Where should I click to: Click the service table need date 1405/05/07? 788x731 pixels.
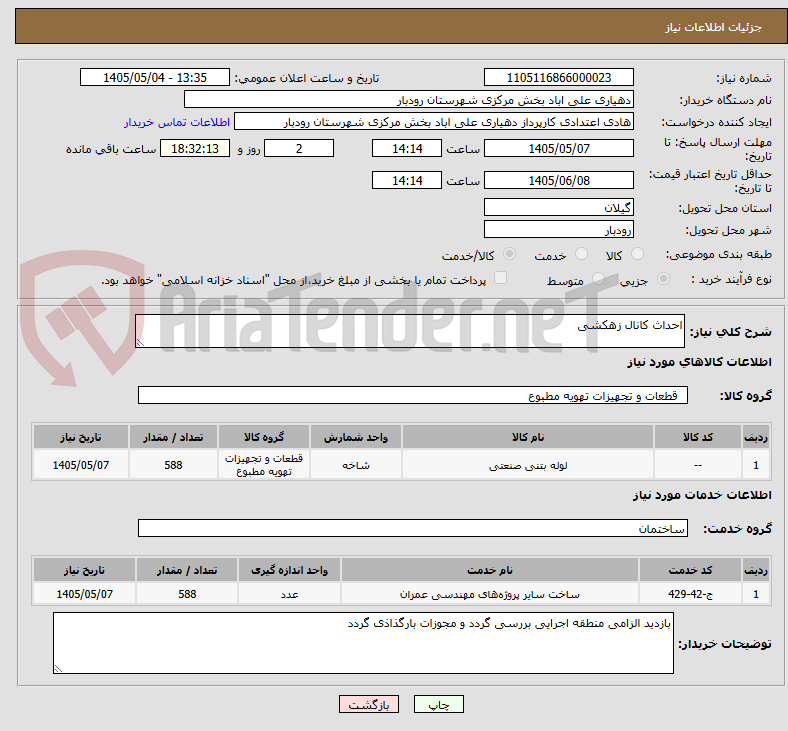pos(84,593)
